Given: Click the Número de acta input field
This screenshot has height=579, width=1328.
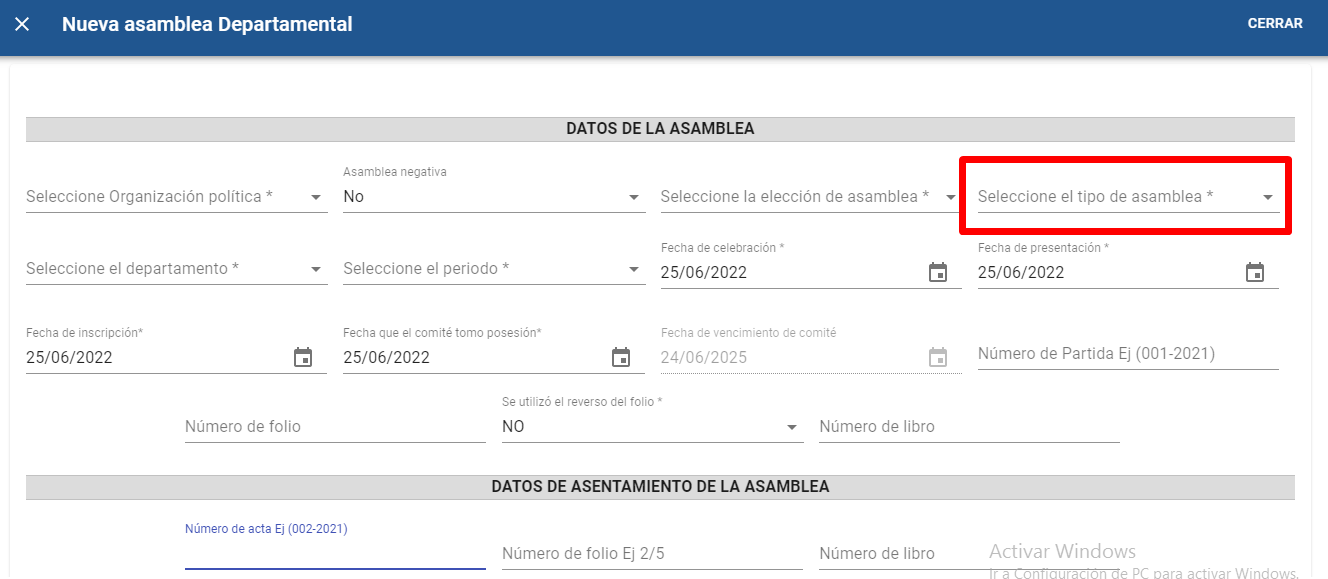Looking at the screenshot, I should pyautogui.click(x=334, y=553).
